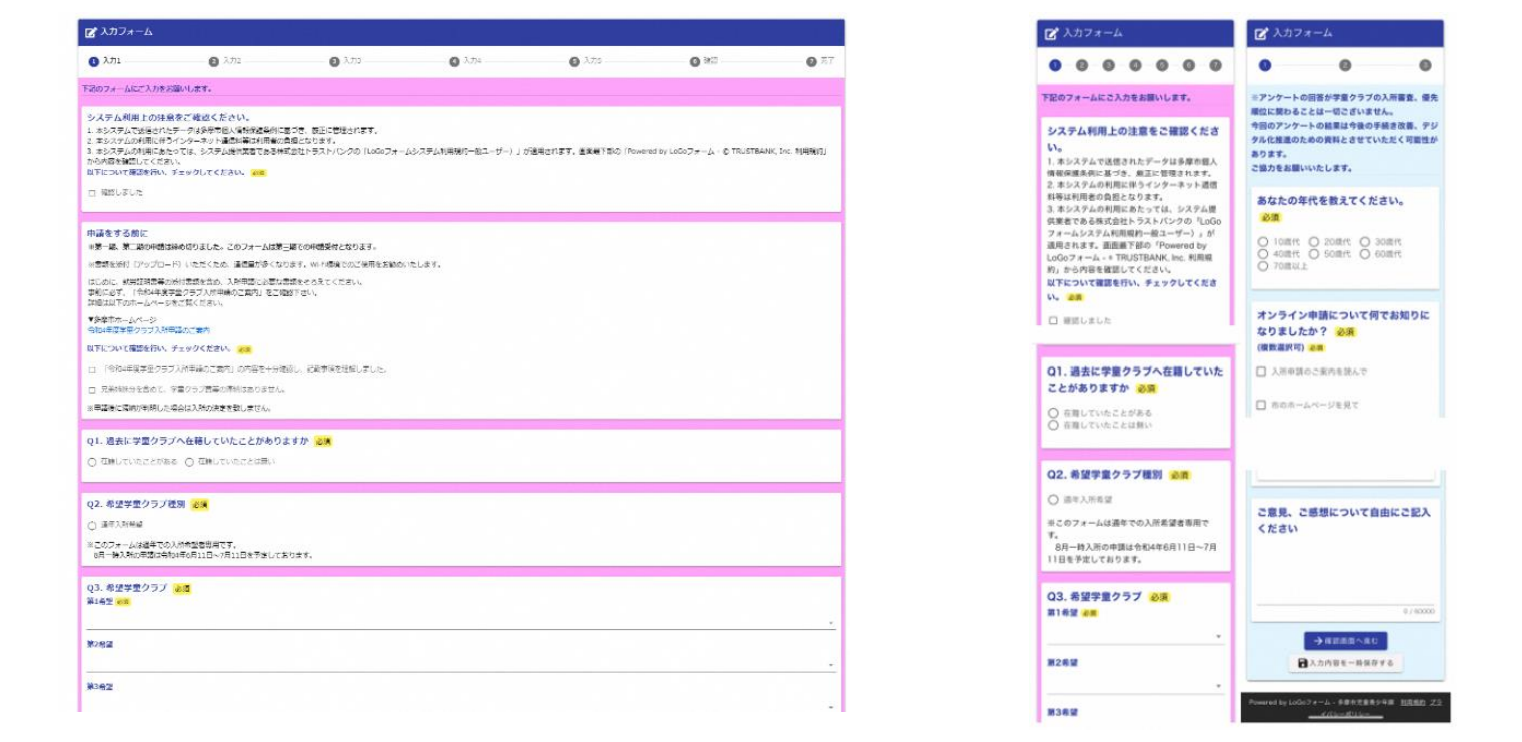Check the 確認しました checkbox

click(x=92, y=190)
